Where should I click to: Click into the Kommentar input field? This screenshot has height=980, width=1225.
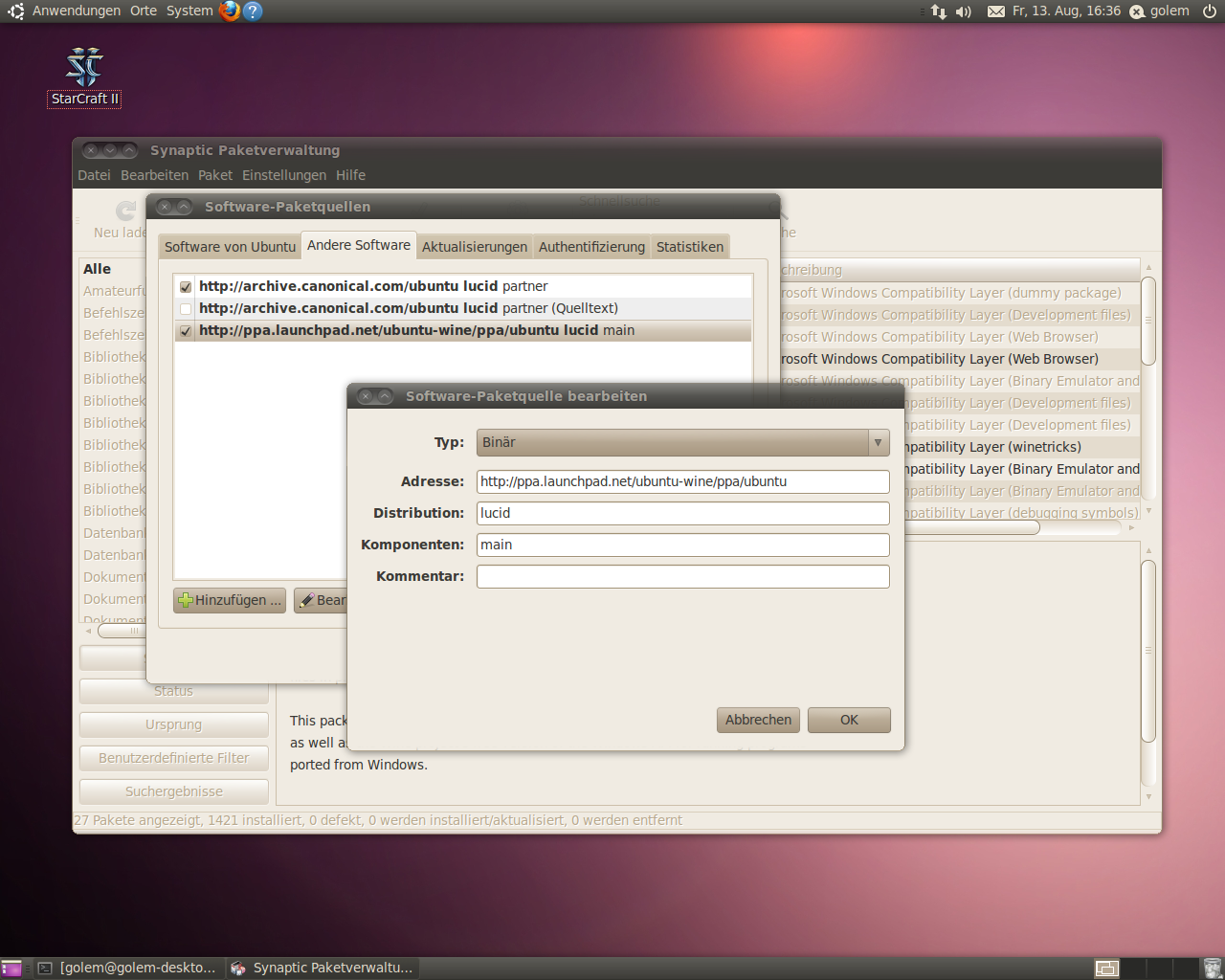(x=682, y=576)
